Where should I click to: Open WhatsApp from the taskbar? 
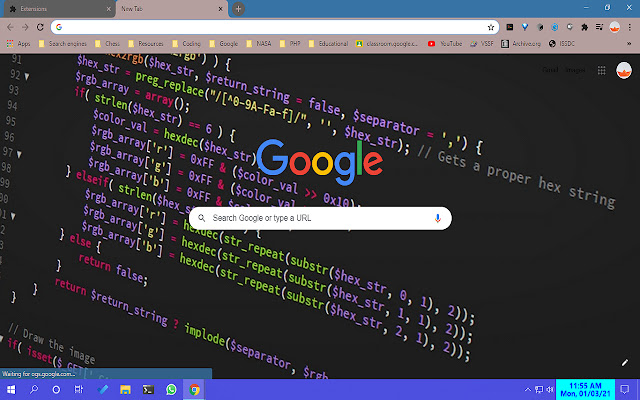pyautogui.click(x=171, y=389)
